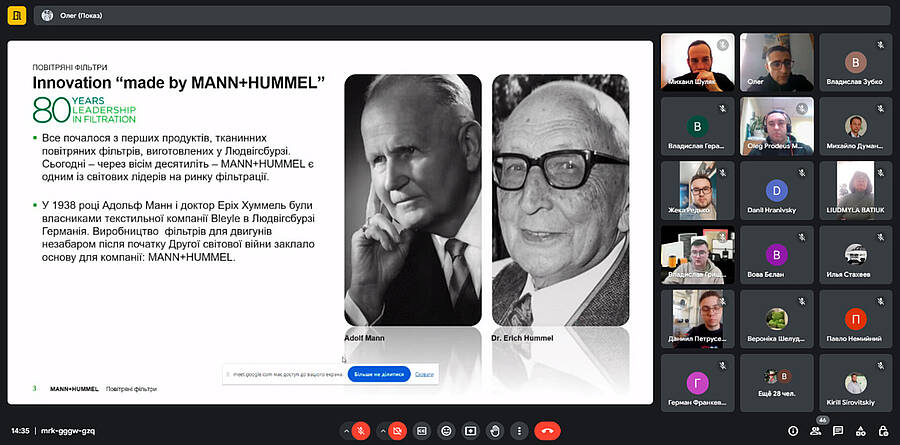900x445 pixels.
Task: Select Михайло Думан... participant tile
Action: 855,126
